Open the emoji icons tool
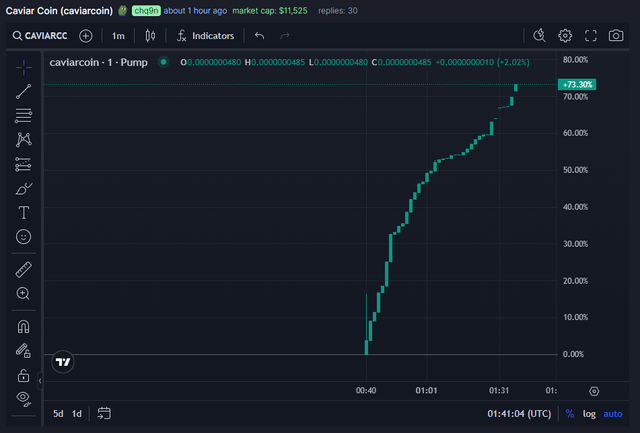This screenshot has height=433, width=640. 24,237
